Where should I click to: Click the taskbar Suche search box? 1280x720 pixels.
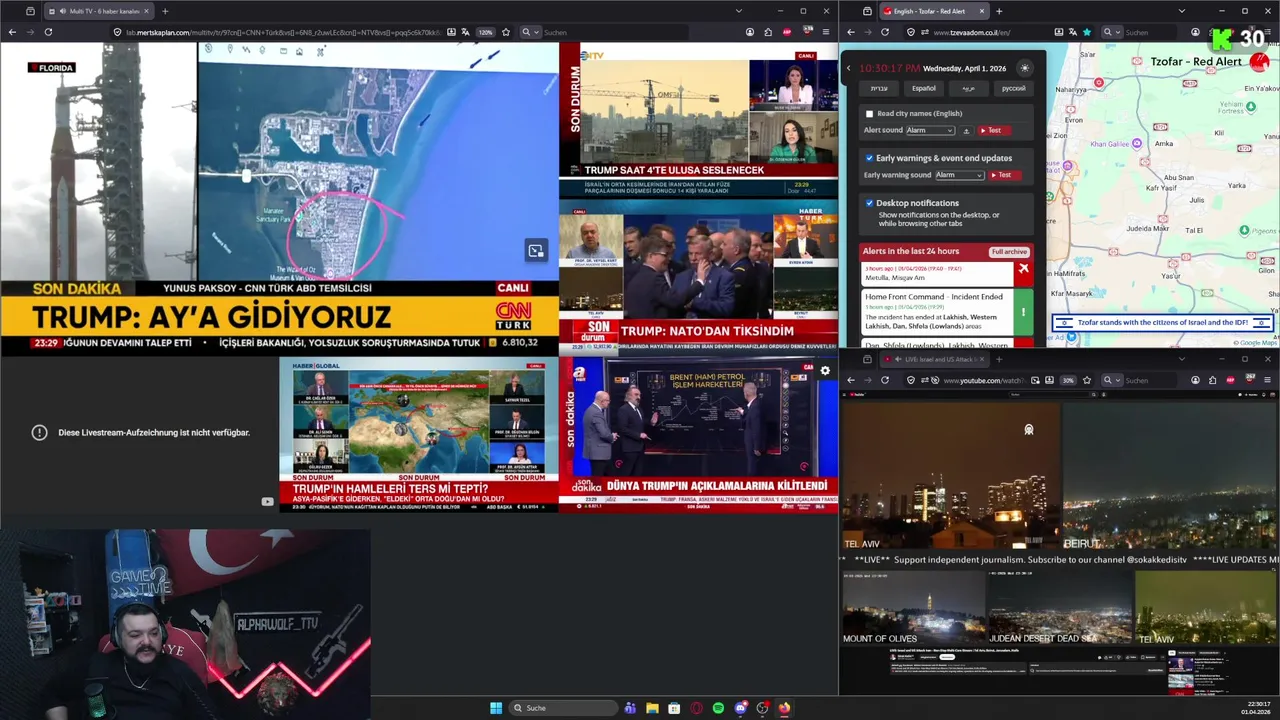point(562,708)
